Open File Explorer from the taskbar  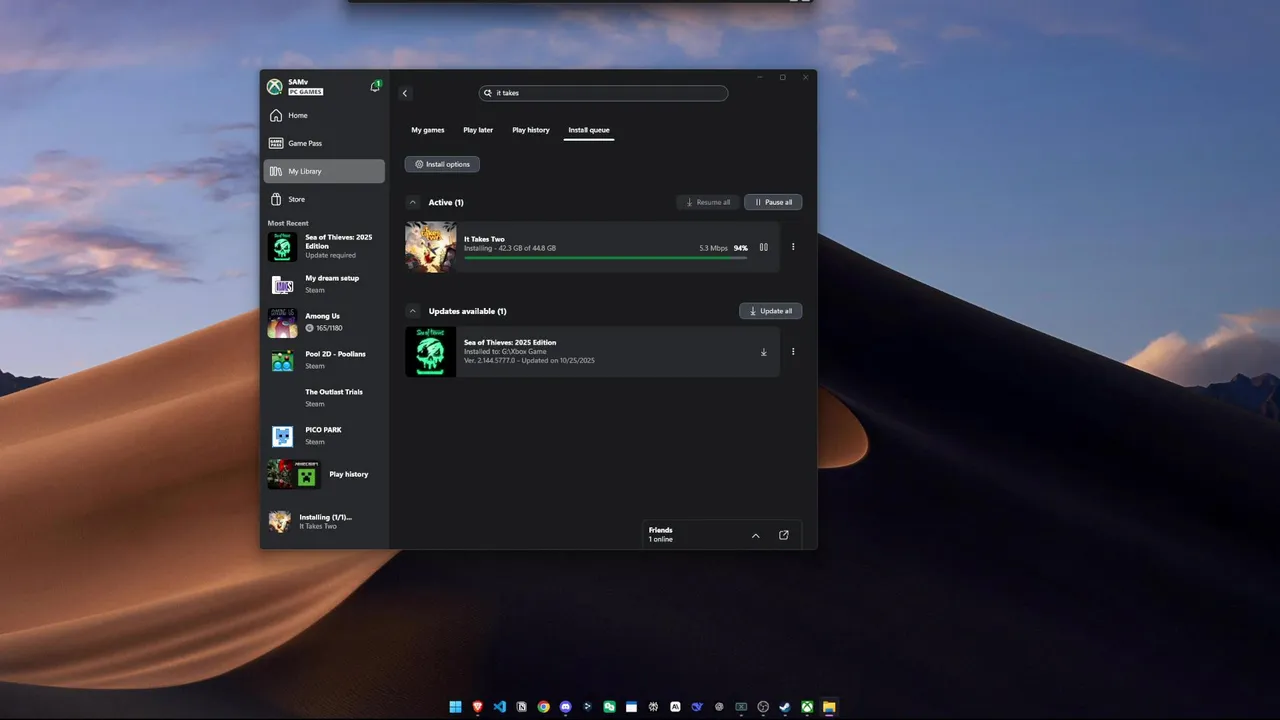coord(829,707)
